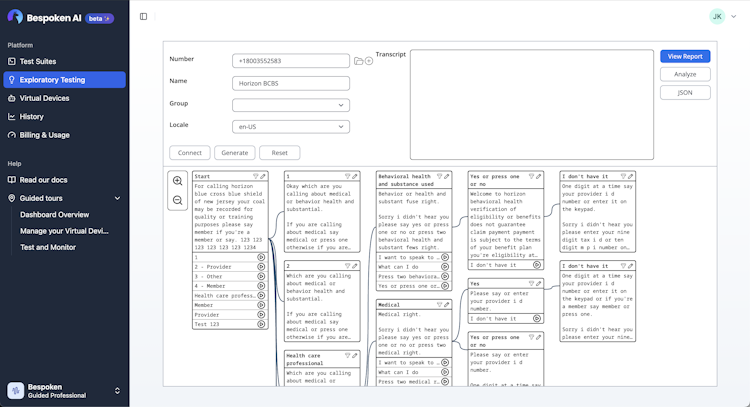Select 'I don't have it' row under Welcome to horizon

click(505, 265)
